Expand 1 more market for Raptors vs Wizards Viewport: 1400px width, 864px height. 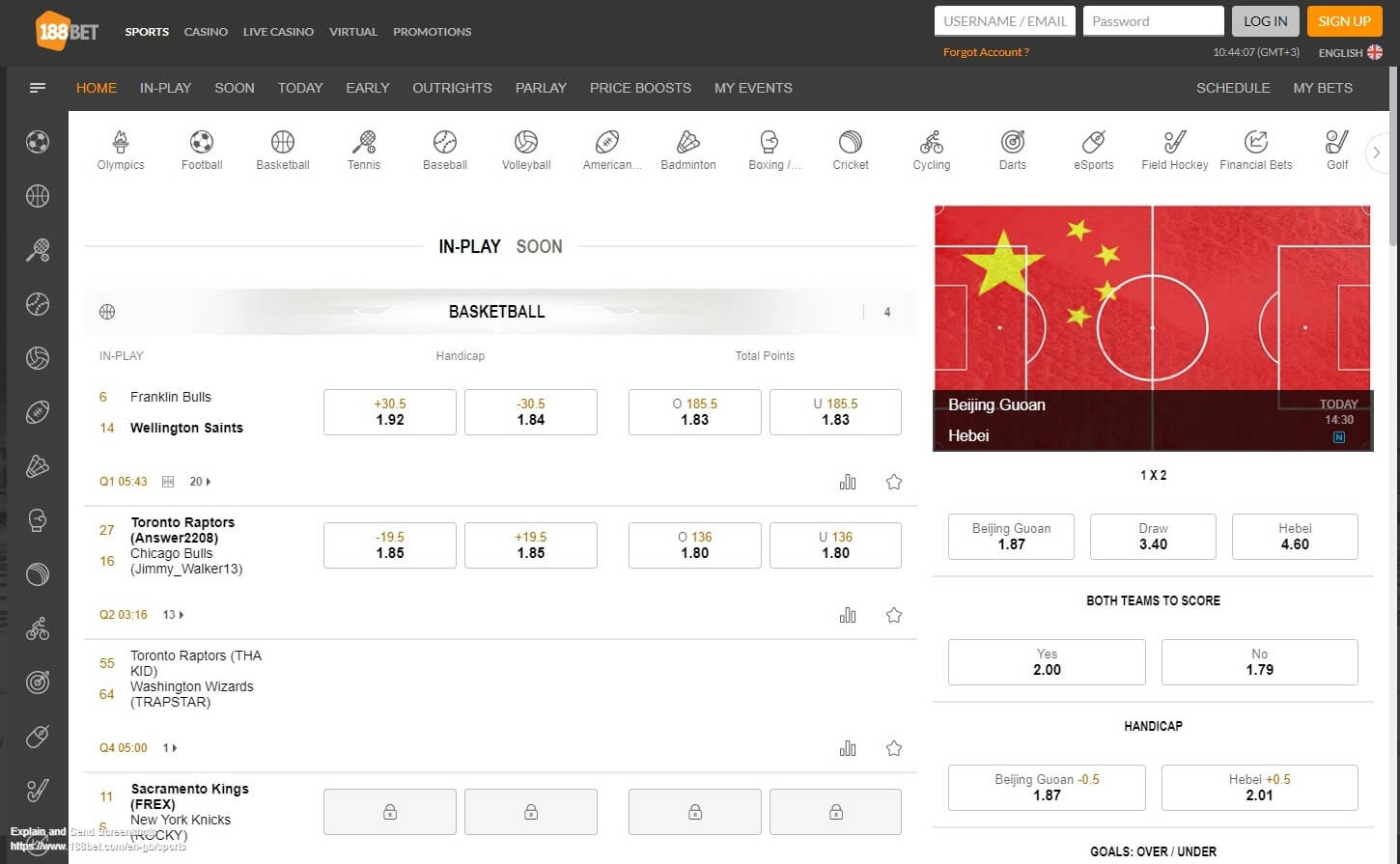click(x=170, y=747)
